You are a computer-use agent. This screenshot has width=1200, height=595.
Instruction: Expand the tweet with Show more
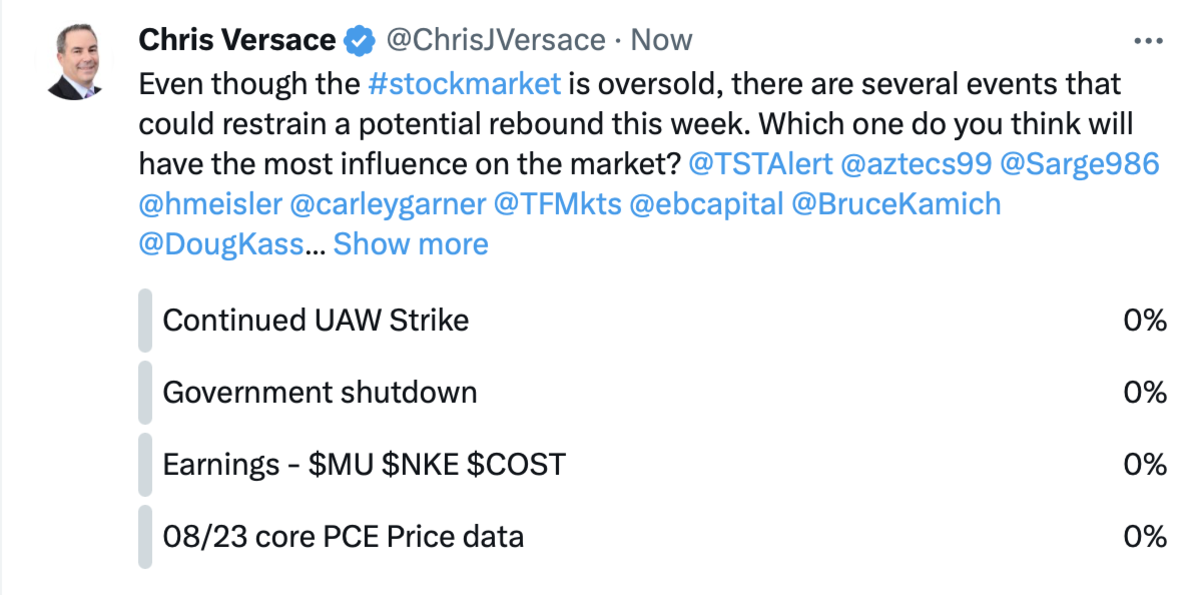coord(410,243)
